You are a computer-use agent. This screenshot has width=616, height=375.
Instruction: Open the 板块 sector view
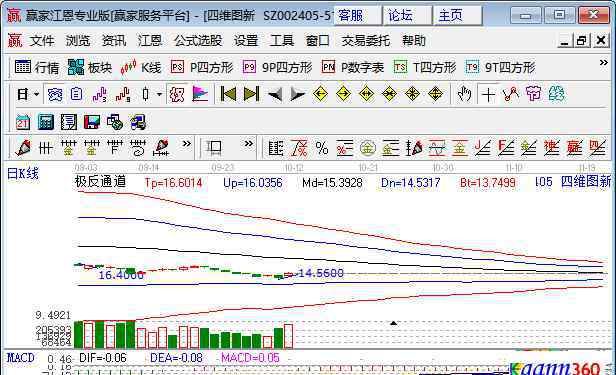click(90, 68)
